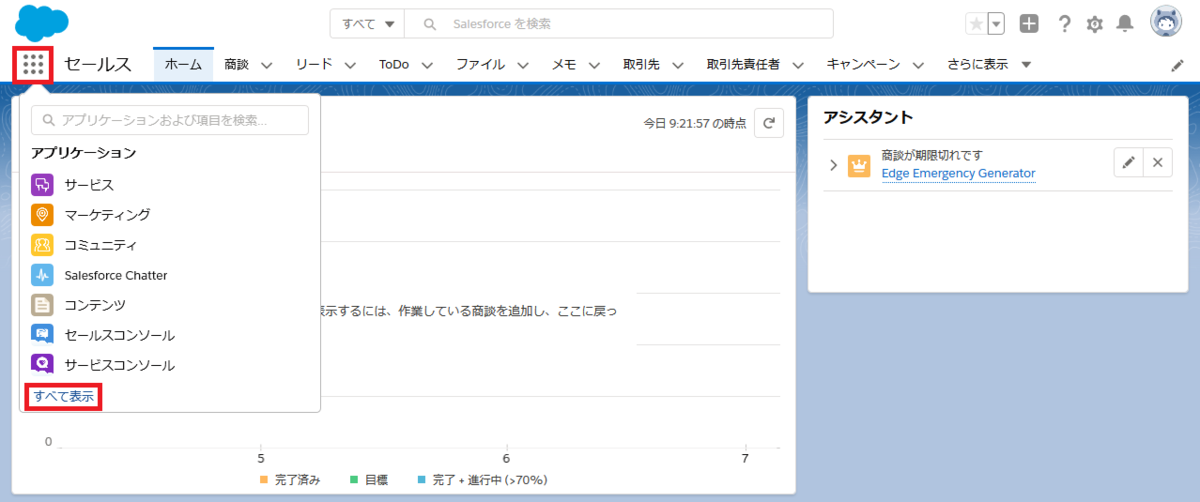Select the ホーム tab
Viewport: 1200px width, 502px height.
coord(183,65)
